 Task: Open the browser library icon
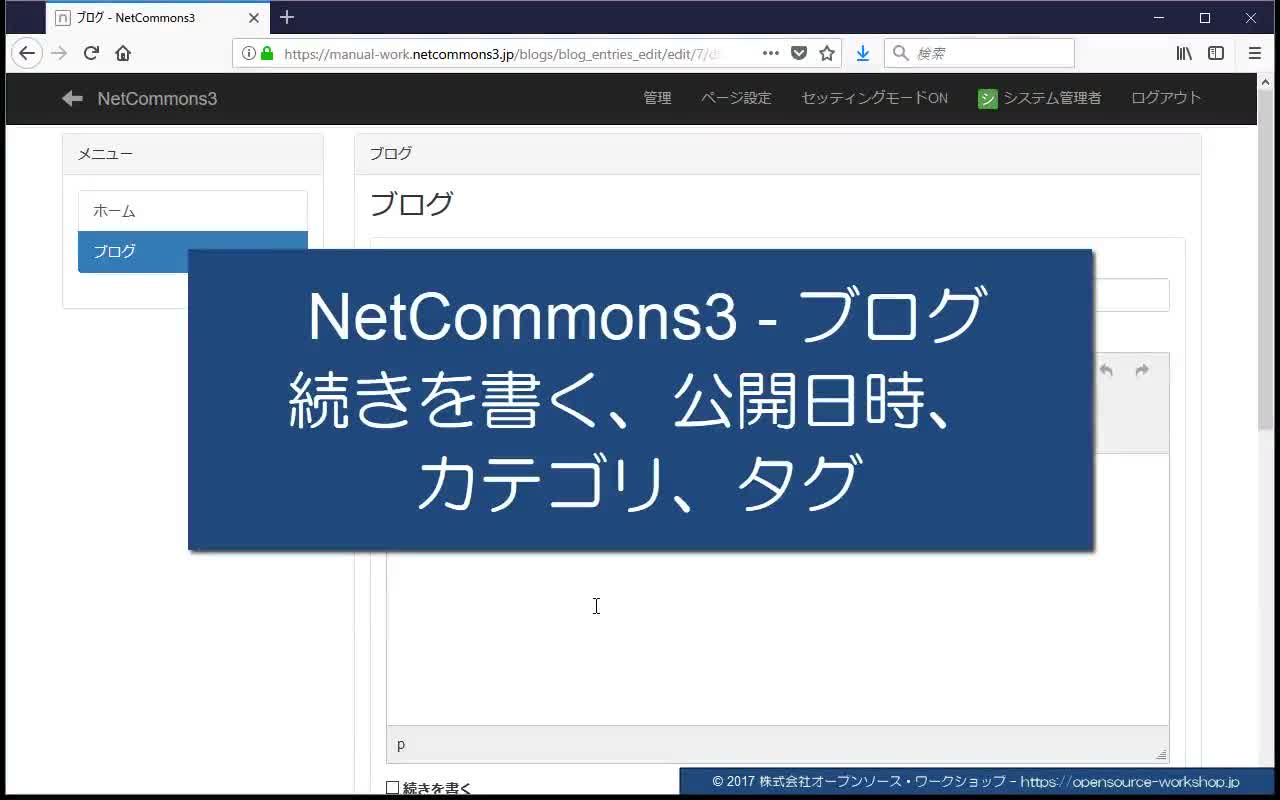tap(1184, 53)
